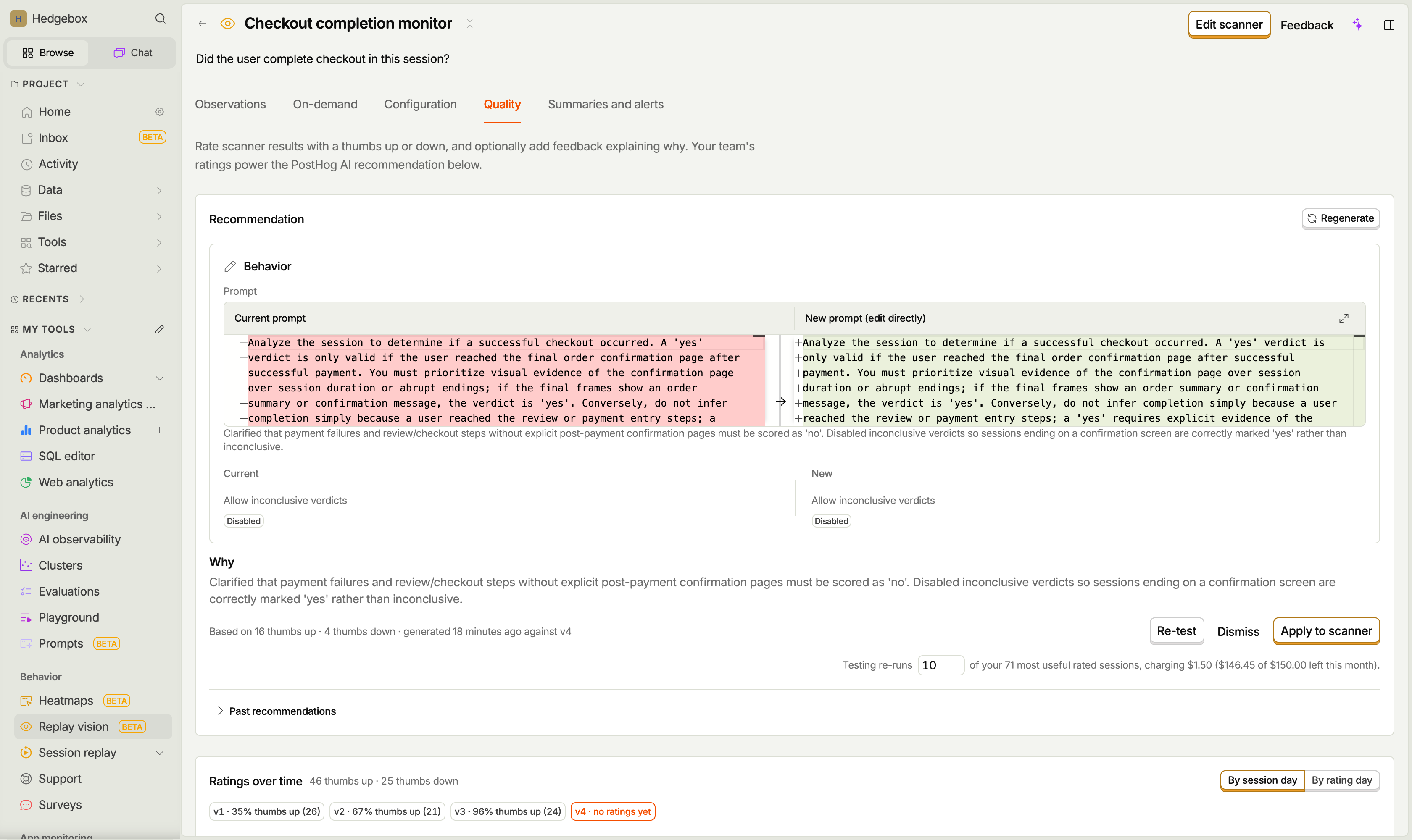Click the pencil edit icon beside My Tools
Image resolution: width=1412 pixels, height=840 pixels.
[x=160, y=329]
